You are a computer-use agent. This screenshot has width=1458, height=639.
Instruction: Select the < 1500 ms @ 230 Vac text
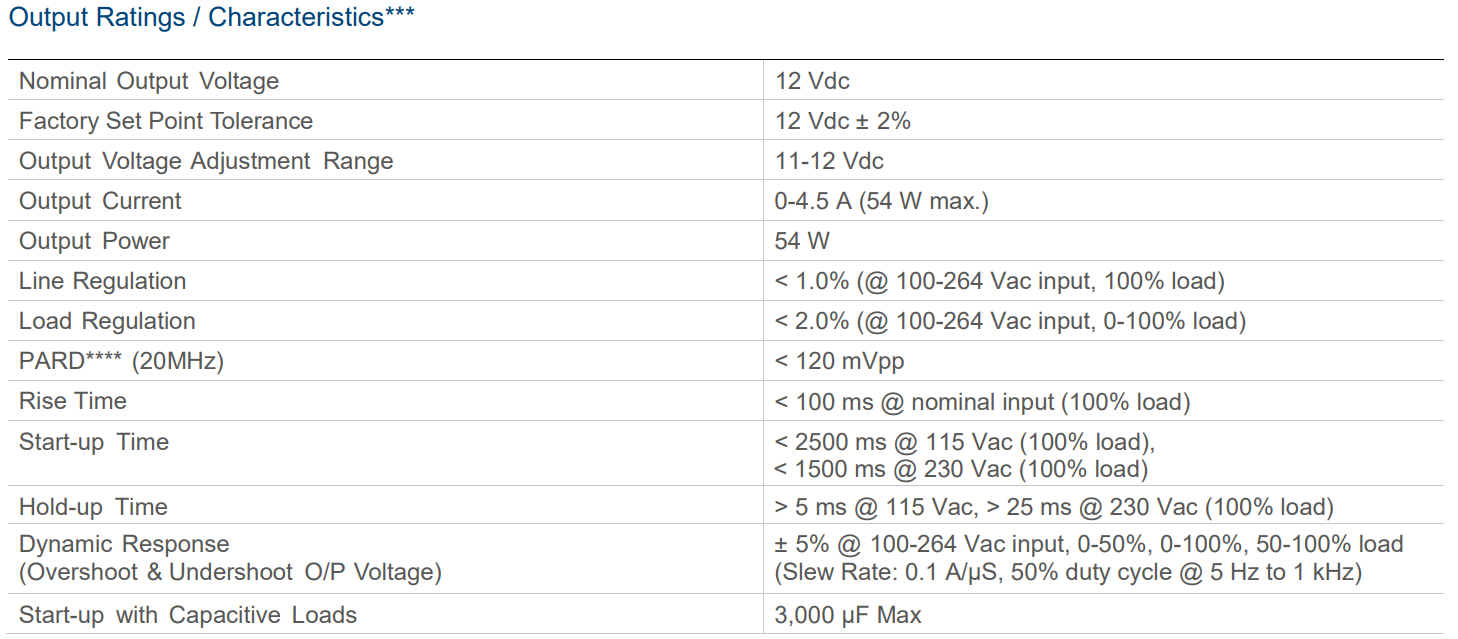click(x=961, y=469)
